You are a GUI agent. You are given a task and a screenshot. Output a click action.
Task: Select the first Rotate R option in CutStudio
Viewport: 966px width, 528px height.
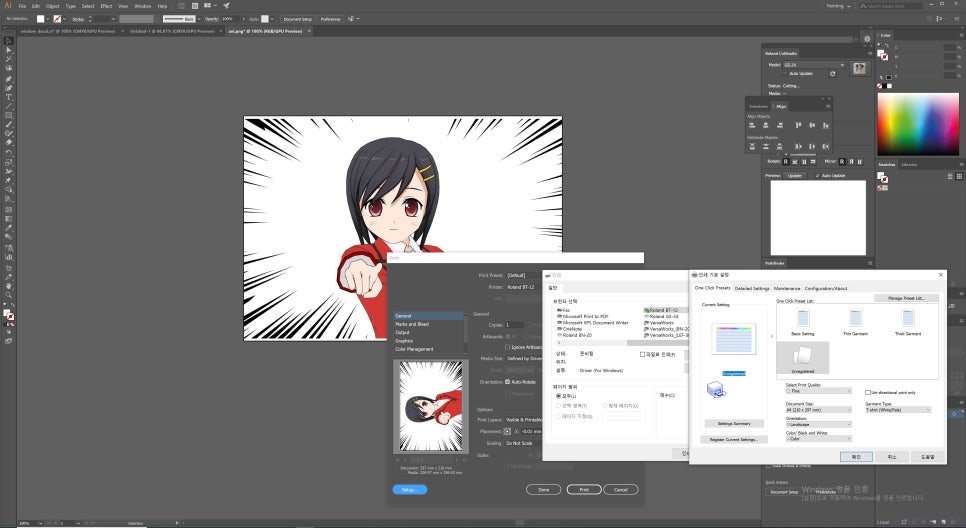point(785,161)
